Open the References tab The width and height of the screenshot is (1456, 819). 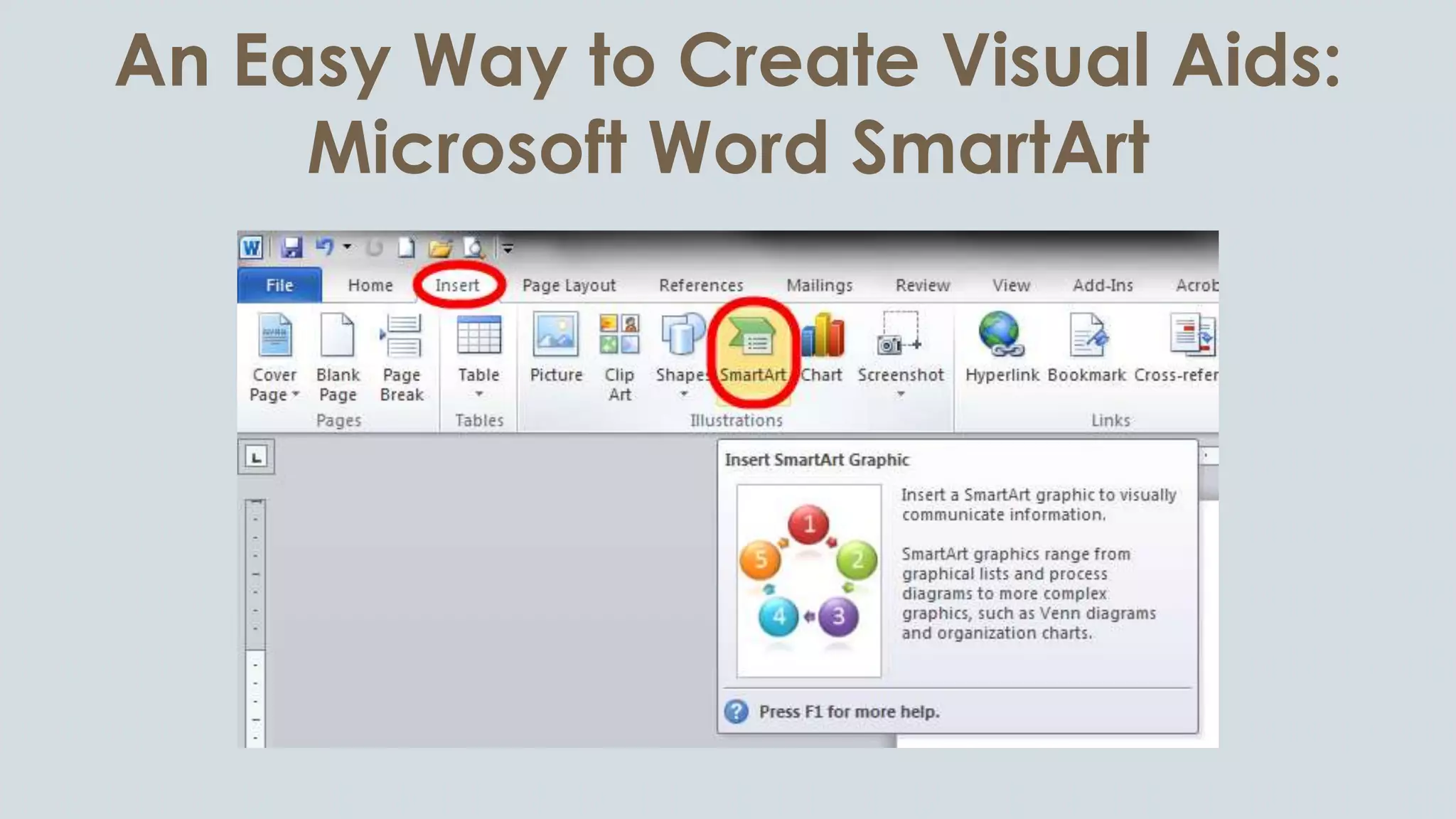(701, 285)
